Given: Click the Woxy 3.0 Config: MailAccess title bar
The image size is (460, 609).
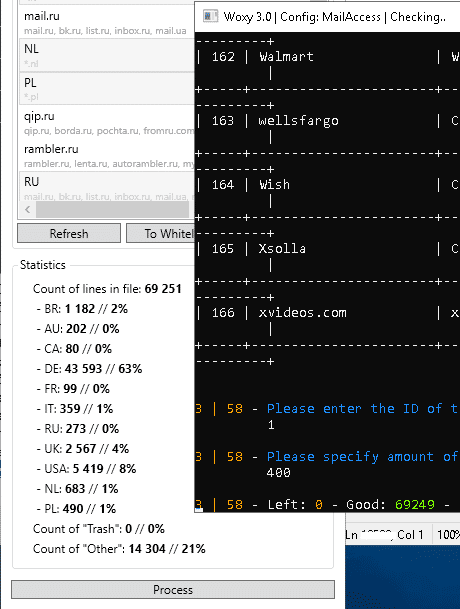Looking at the screenshot, I should click(327, 16).
